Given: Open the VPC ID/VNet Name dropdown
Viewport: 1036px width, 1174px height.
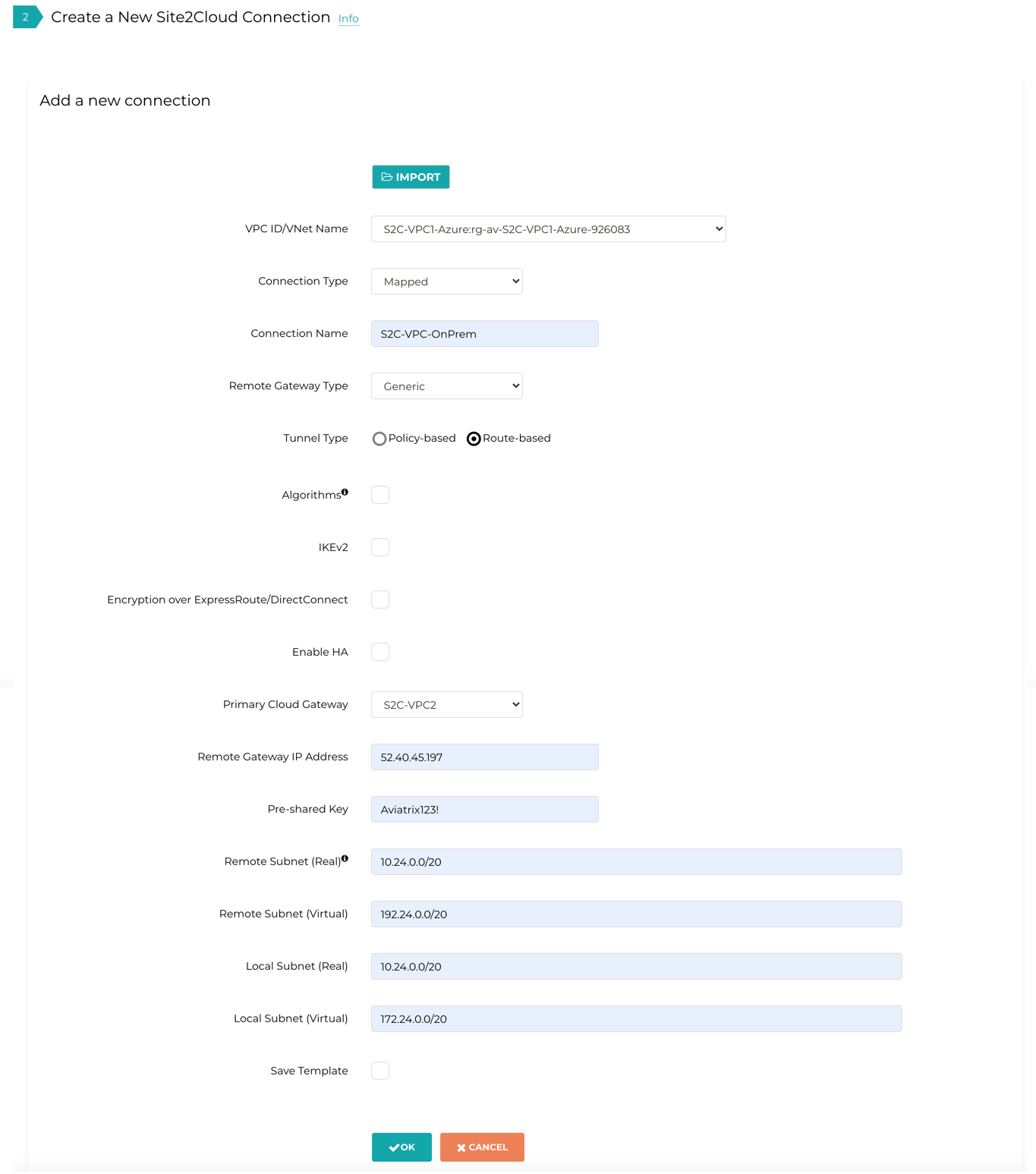Looking at the screenshot, I should pos(548,229).
